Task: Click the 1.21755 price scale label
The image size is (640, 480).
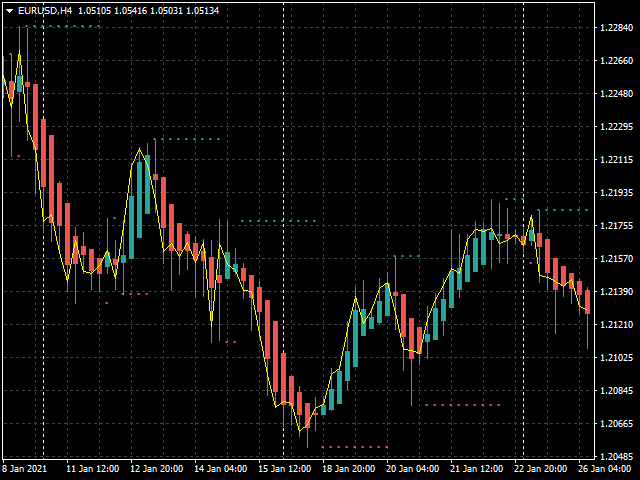Action: [616, 226]
